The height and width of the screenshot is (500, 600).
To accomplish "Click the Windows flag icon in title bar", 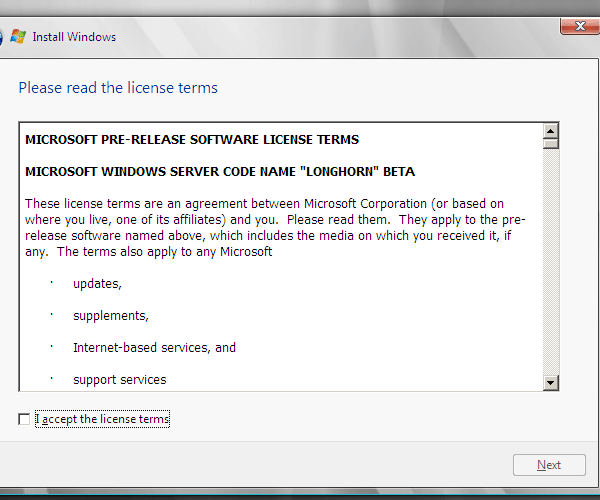I will coord(18,37).
